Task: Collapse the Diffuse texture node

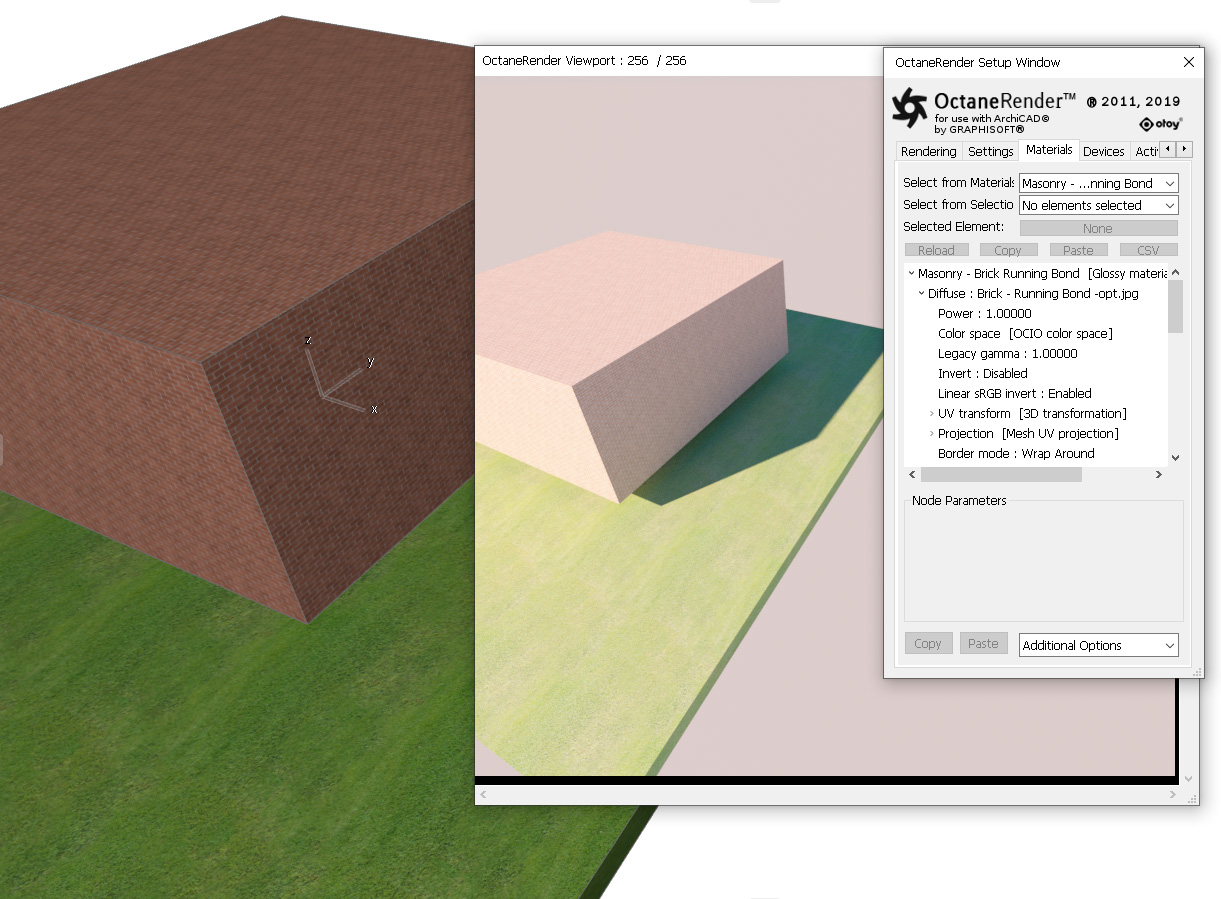Action: tap(921, 293)
